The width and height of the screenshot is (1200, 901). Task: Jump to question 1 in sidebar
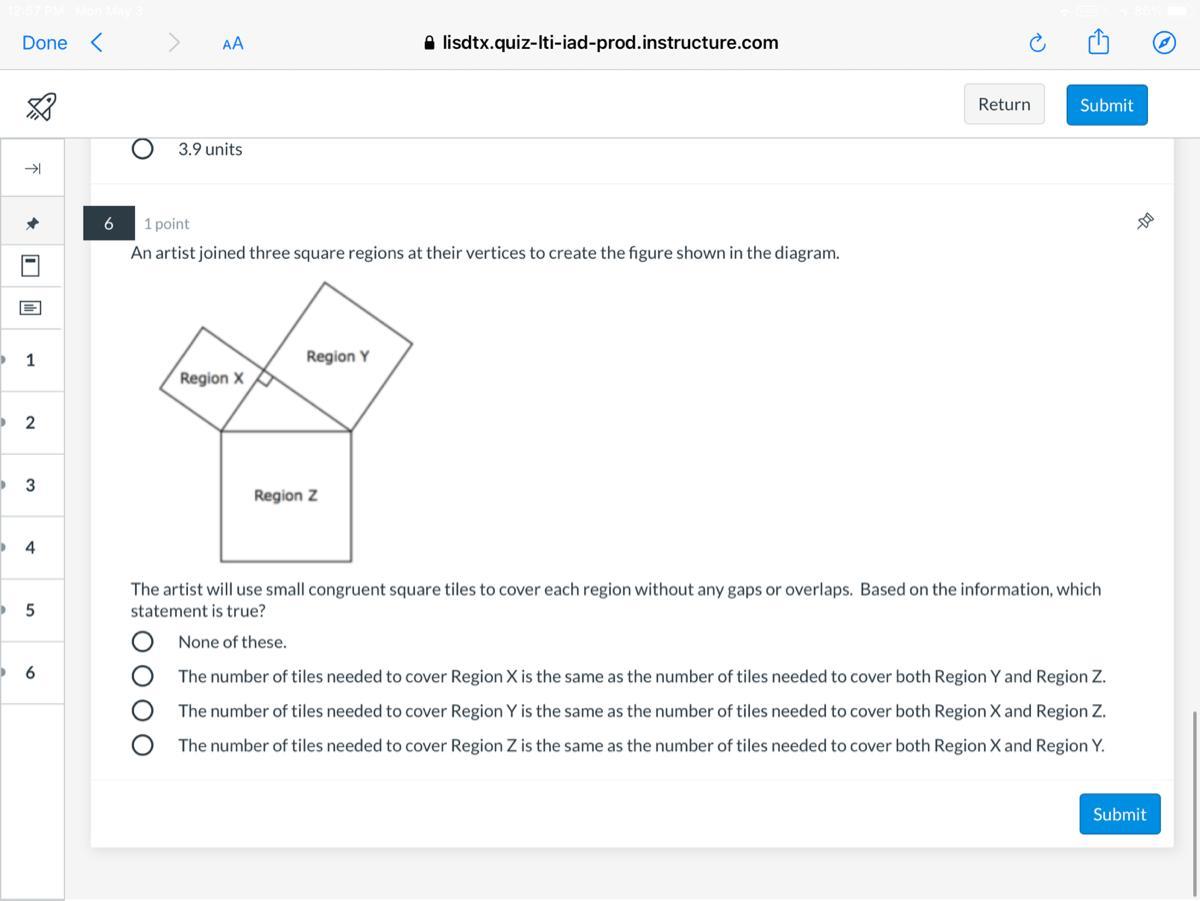pos(30,360)
